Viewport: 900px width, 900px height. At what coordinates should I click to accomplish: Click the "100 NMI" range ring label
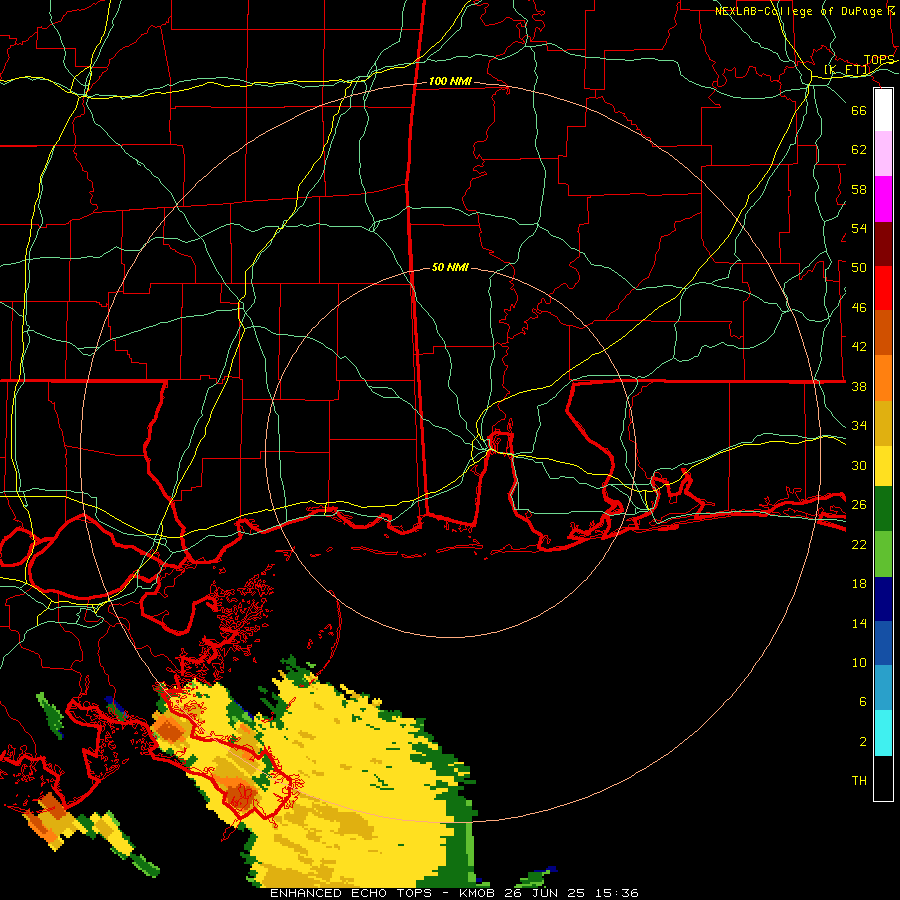click(x=450, y=81)
